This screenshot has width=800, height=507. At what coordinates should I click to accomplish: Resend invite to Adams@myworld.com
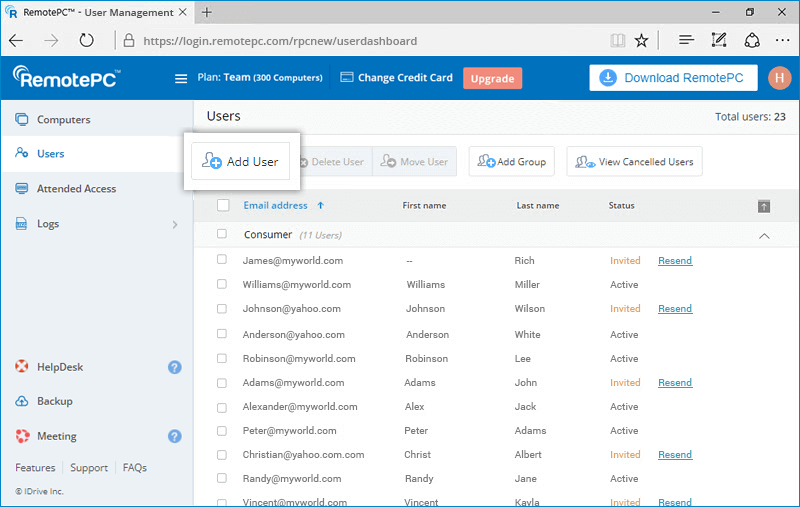click(x=675, y=383)
